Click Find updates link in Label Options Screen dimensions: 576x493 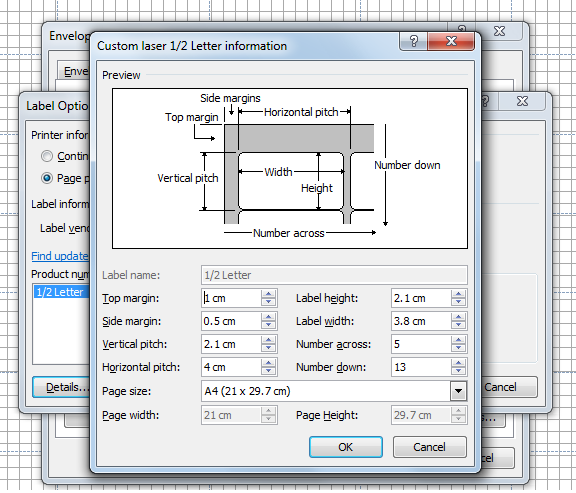(60, 256)
